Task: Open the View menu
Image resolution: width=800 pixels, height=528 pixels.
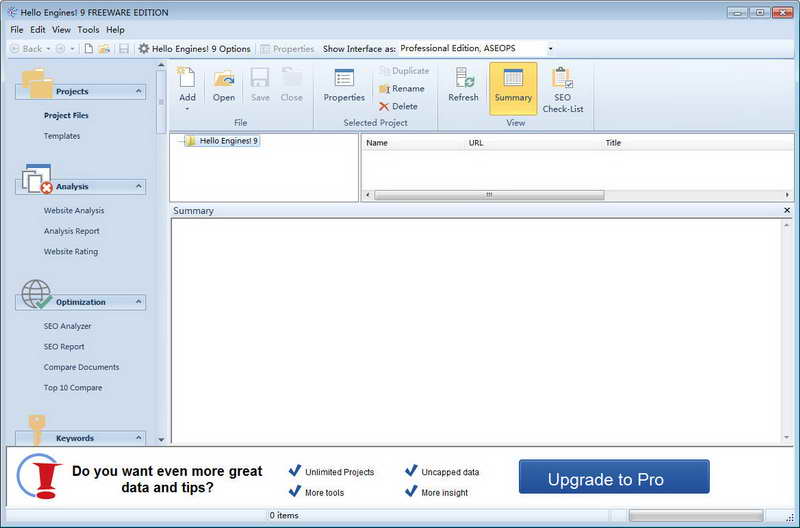Action: pyautogui.click(x=61, y=30)
